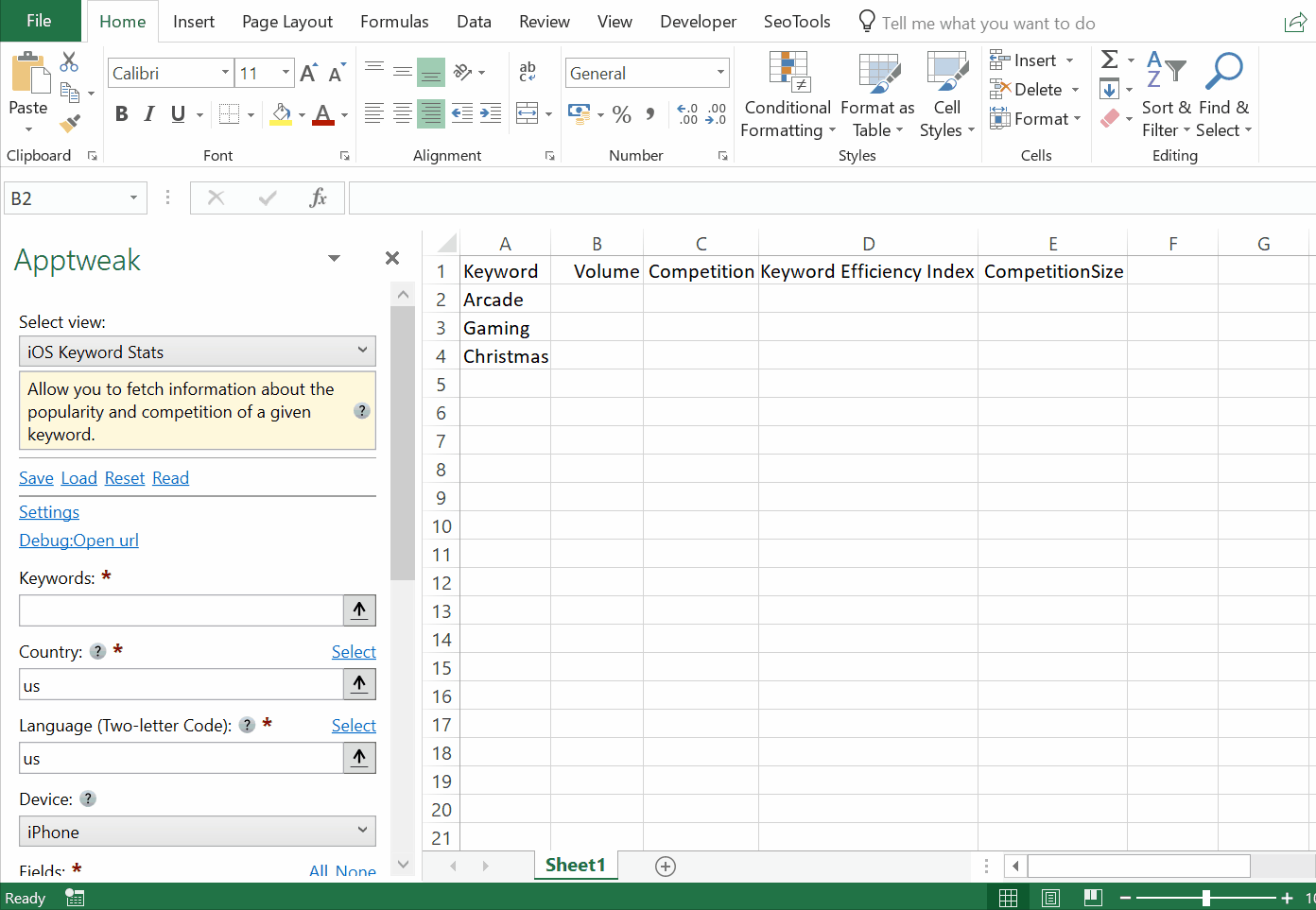
Task: Click Merge & Center icon
Action: tap(528, 114)
